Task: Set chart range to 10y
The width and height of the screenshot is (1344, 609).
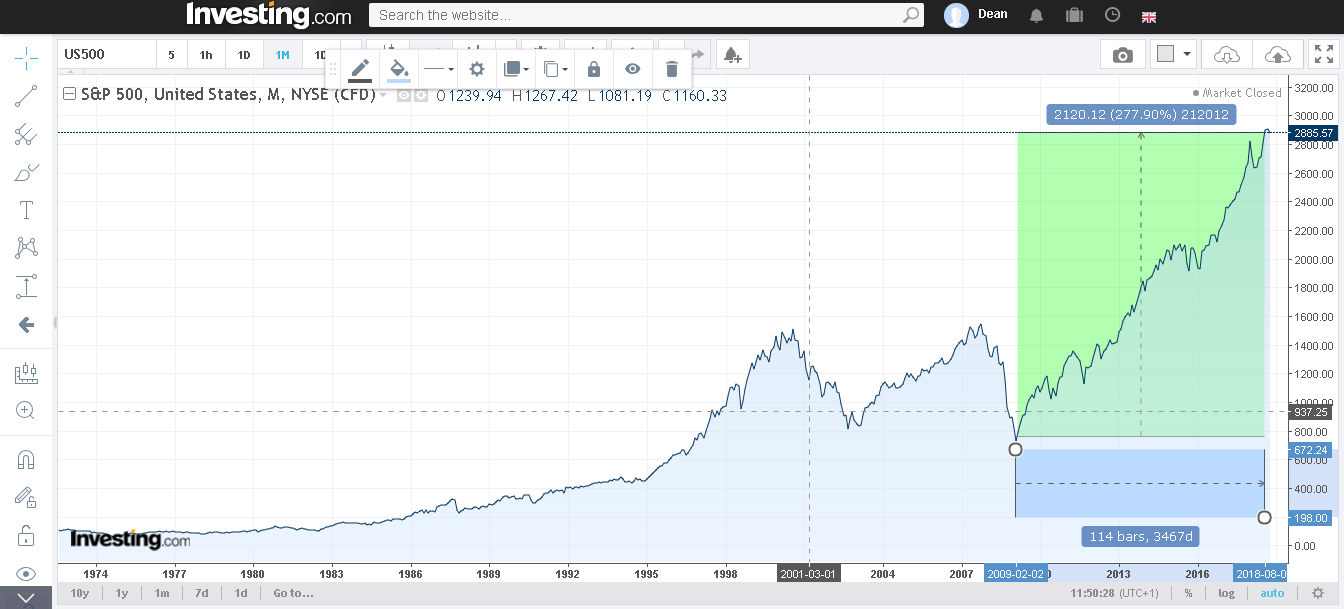Action: point(80,593)
